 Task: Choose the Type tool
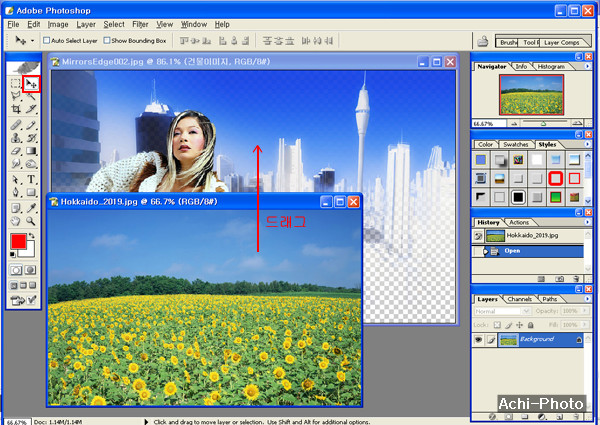[x=31, y=180]
